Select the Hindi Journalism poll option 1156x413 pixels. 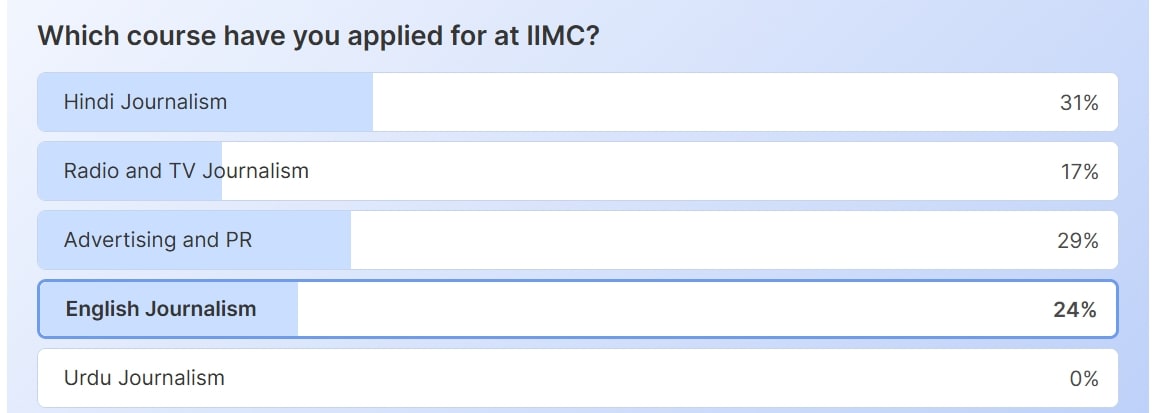[x=145, y=102]
